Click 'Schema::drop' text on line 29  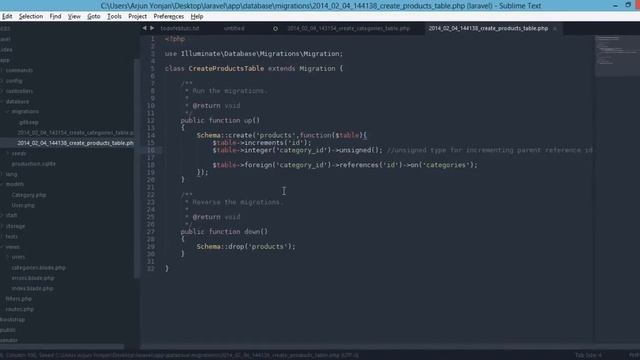(220, 247)
